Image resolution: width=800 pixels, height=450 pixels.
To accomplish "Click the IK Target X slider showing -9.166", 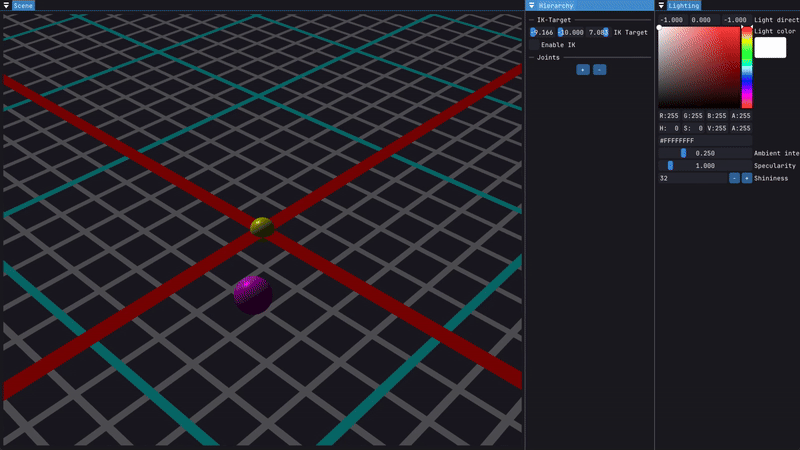I will point(542,32).
